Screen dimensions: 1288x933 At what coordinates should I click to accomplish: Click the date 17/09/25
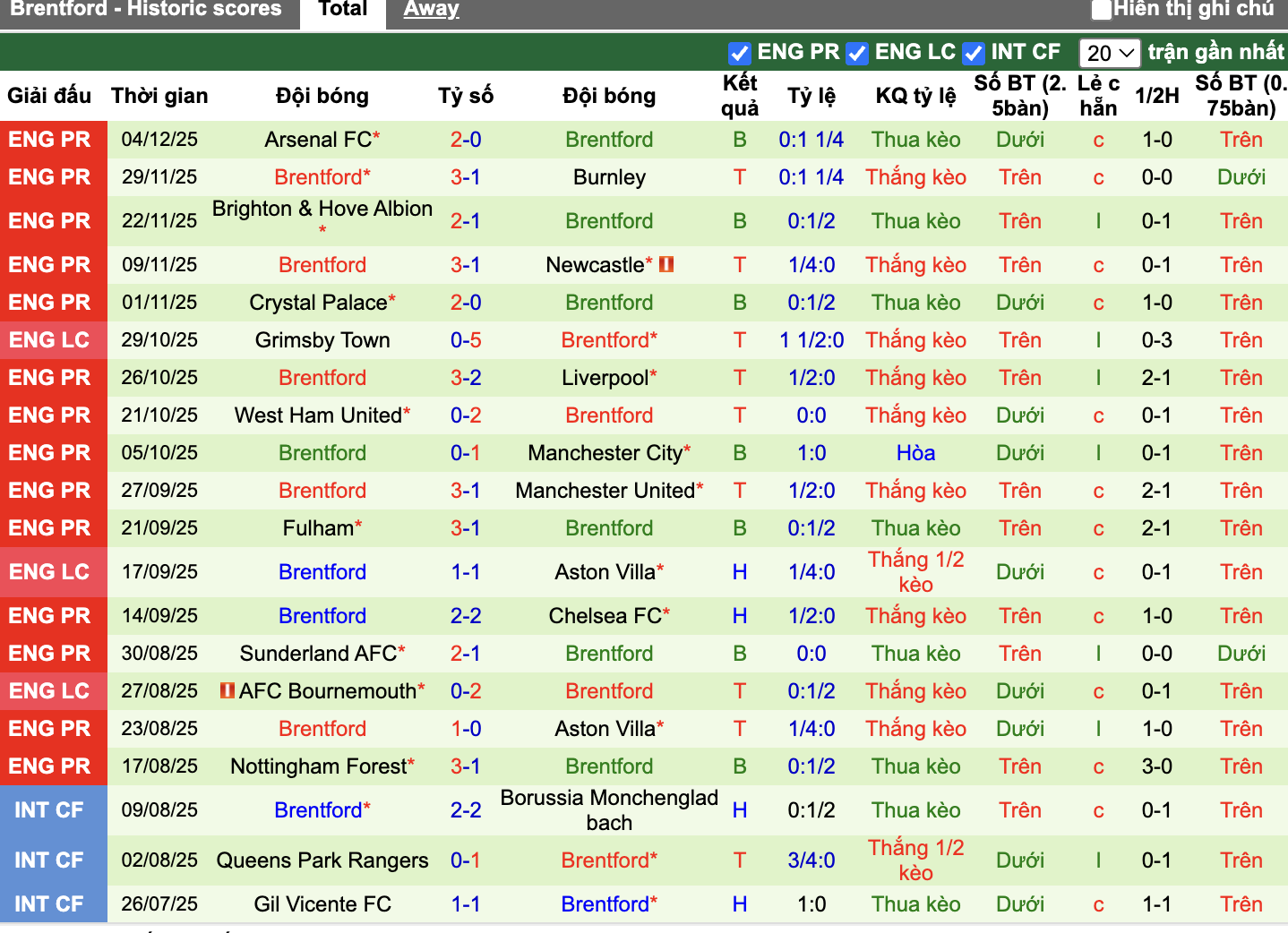(x=159, y=572)
